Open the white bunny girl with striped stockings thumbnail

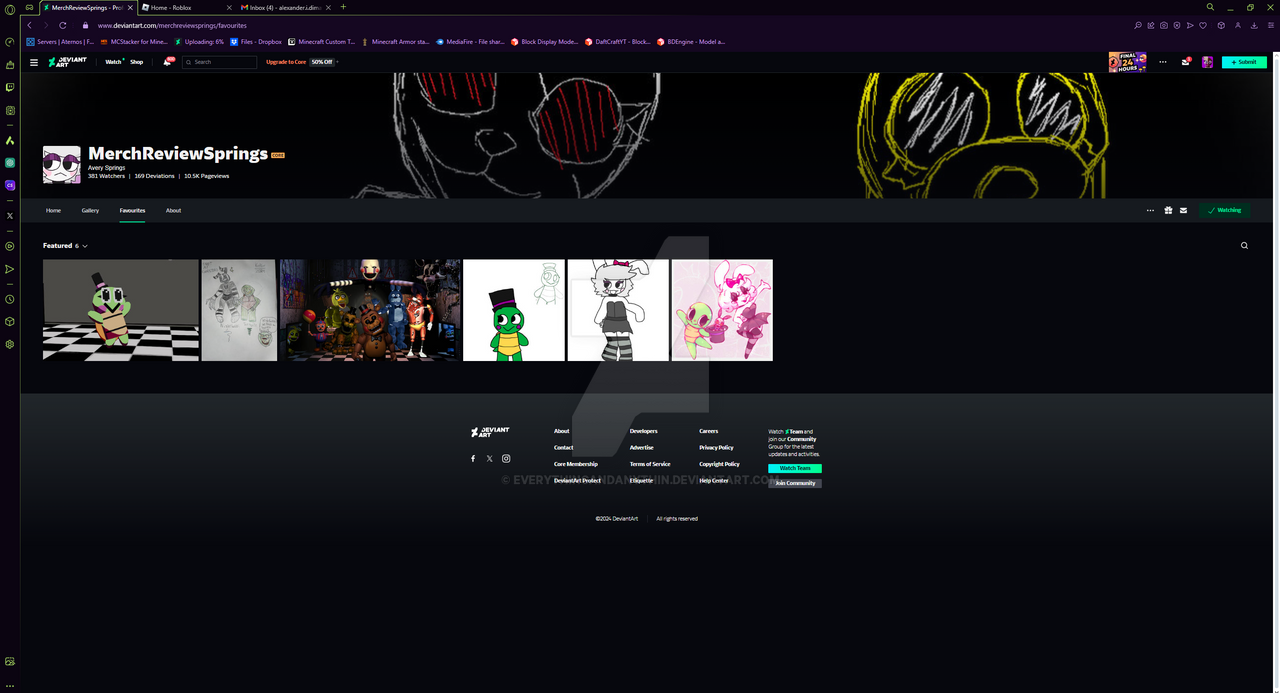618,310
